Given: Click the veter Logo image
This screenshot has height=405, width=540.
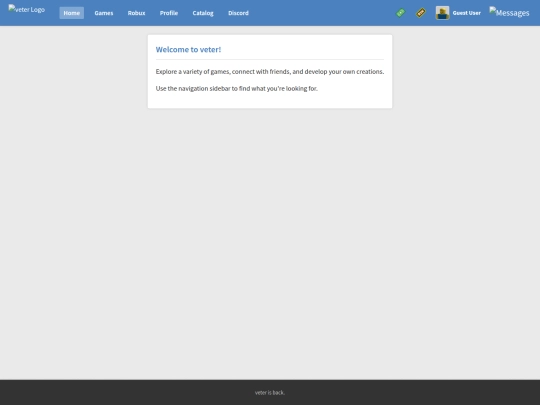Looking at the screenshot, I should (27, 9).
